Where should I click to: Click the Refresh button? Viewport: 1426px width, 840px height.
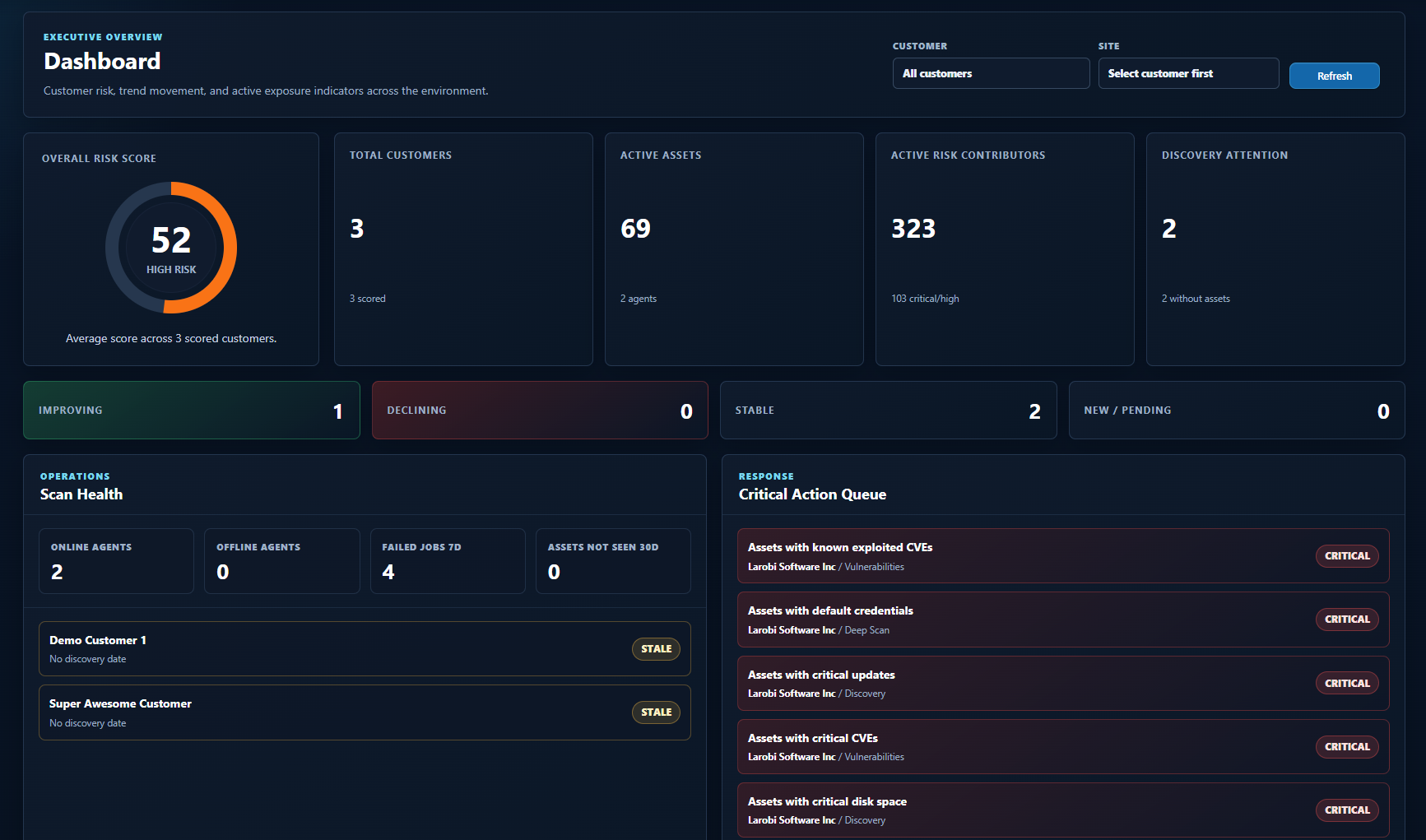coord(1334,76)
